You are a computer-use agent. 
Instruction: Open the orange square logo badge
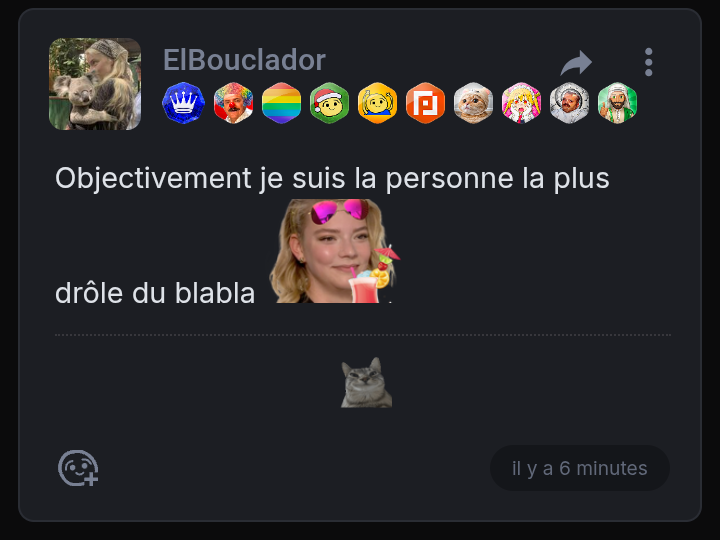(x=426, y=103)
